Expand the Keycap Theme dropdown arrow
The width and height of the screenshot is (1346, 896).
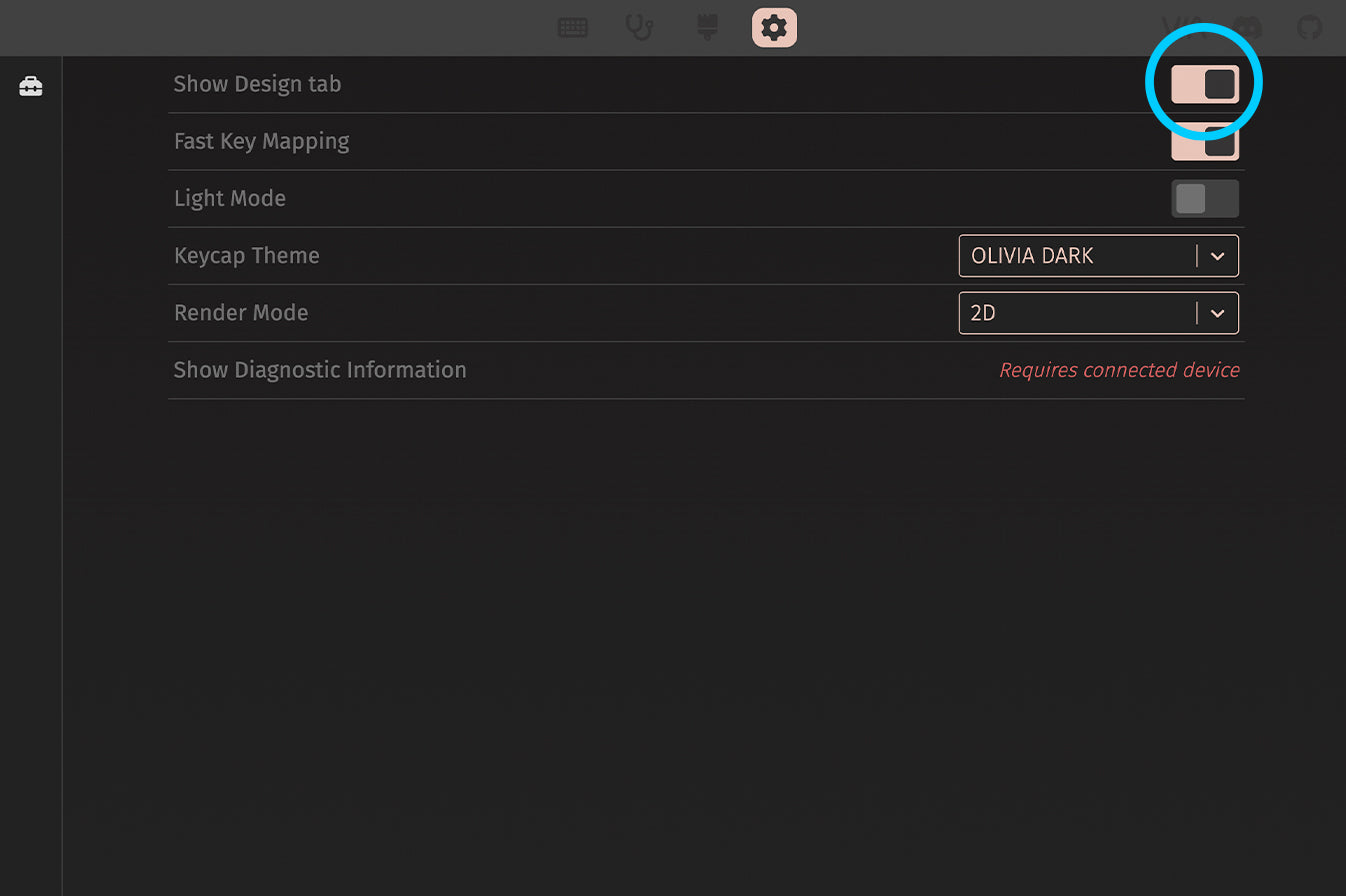pyautogui.click(x=1217, y=256)
